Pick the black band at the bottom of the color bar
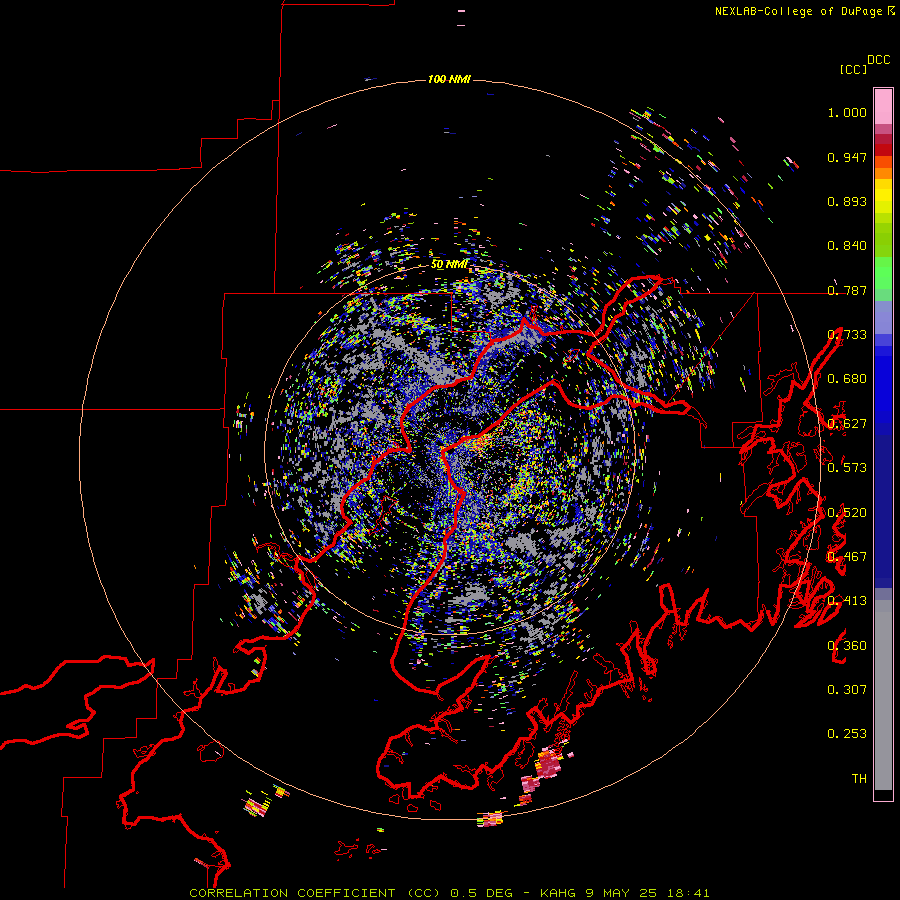This screenshot has width=900, height=900. pos(883,795)
